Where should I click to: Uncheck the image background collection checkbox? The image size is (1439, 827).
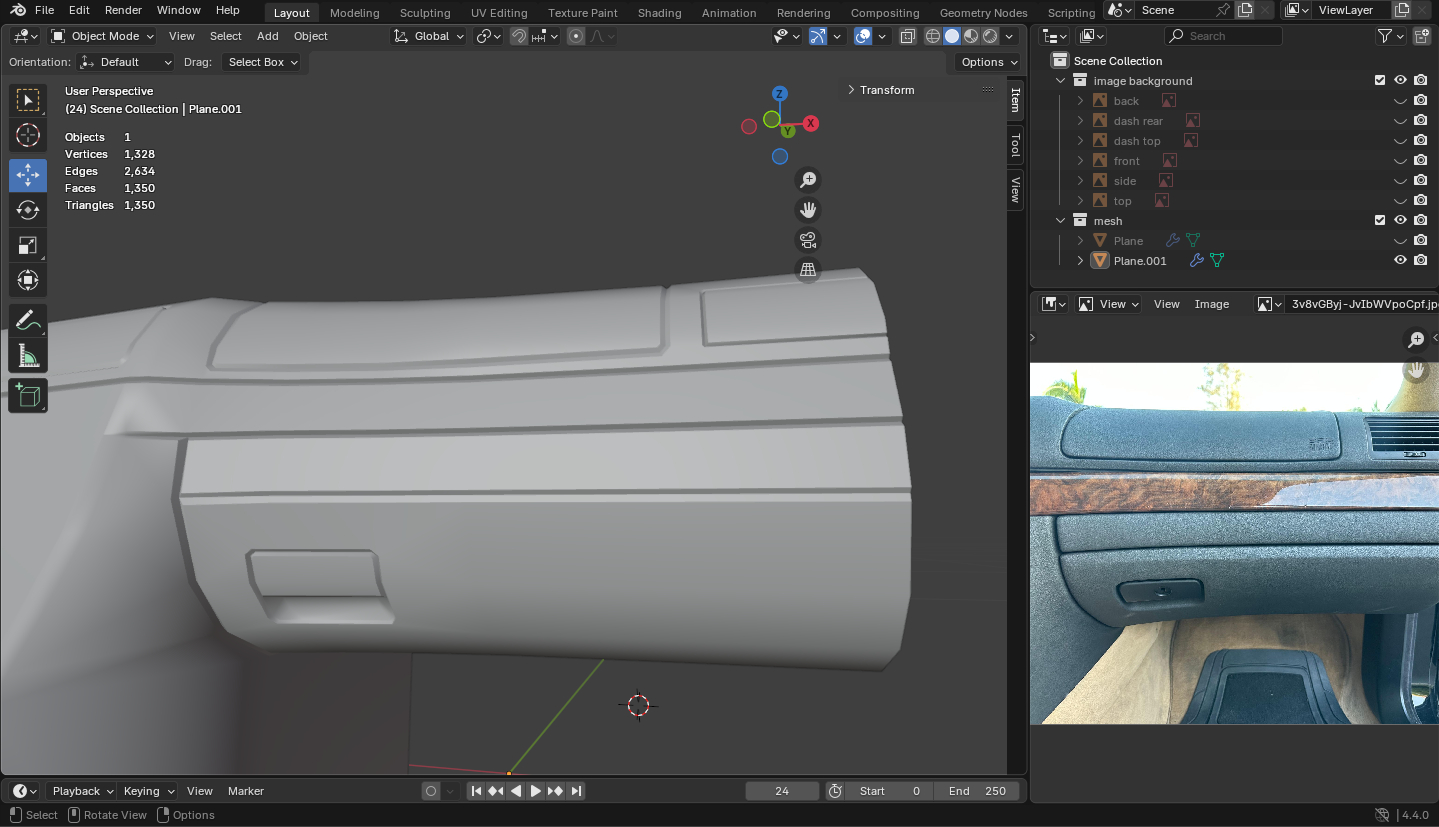1380,81
